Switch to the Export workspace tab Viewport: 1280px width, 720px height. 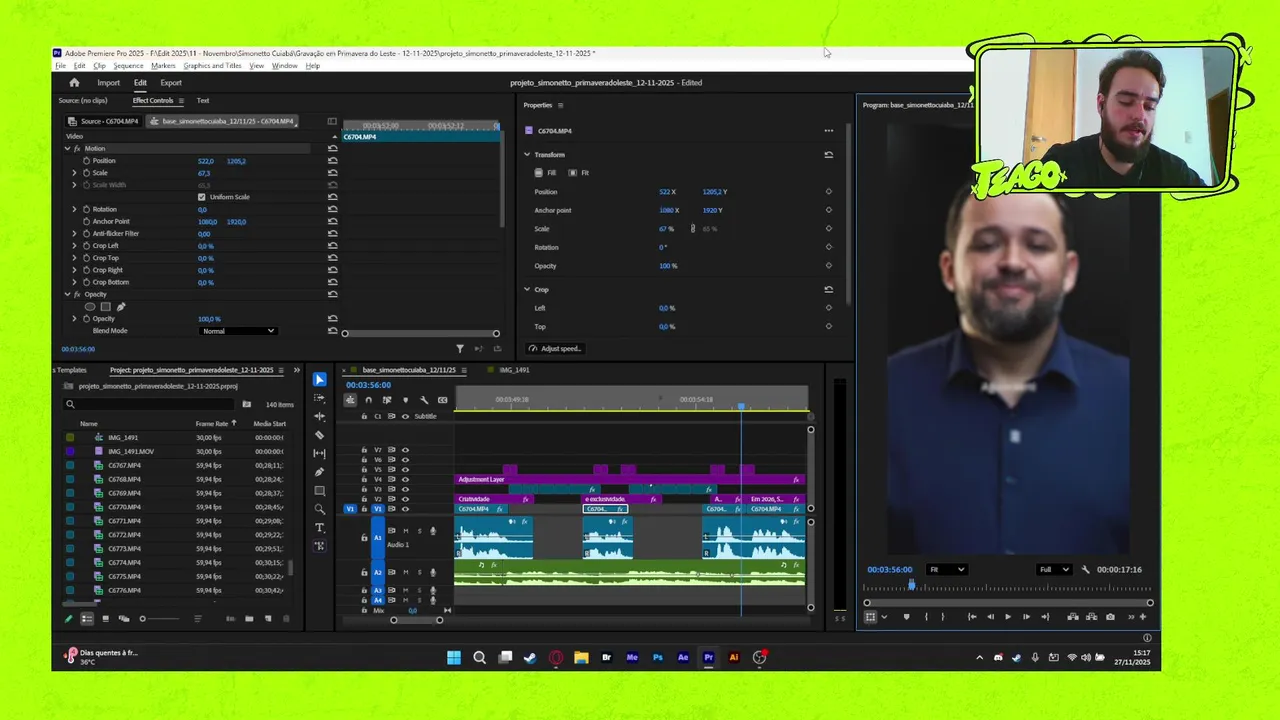coord(171,83)
